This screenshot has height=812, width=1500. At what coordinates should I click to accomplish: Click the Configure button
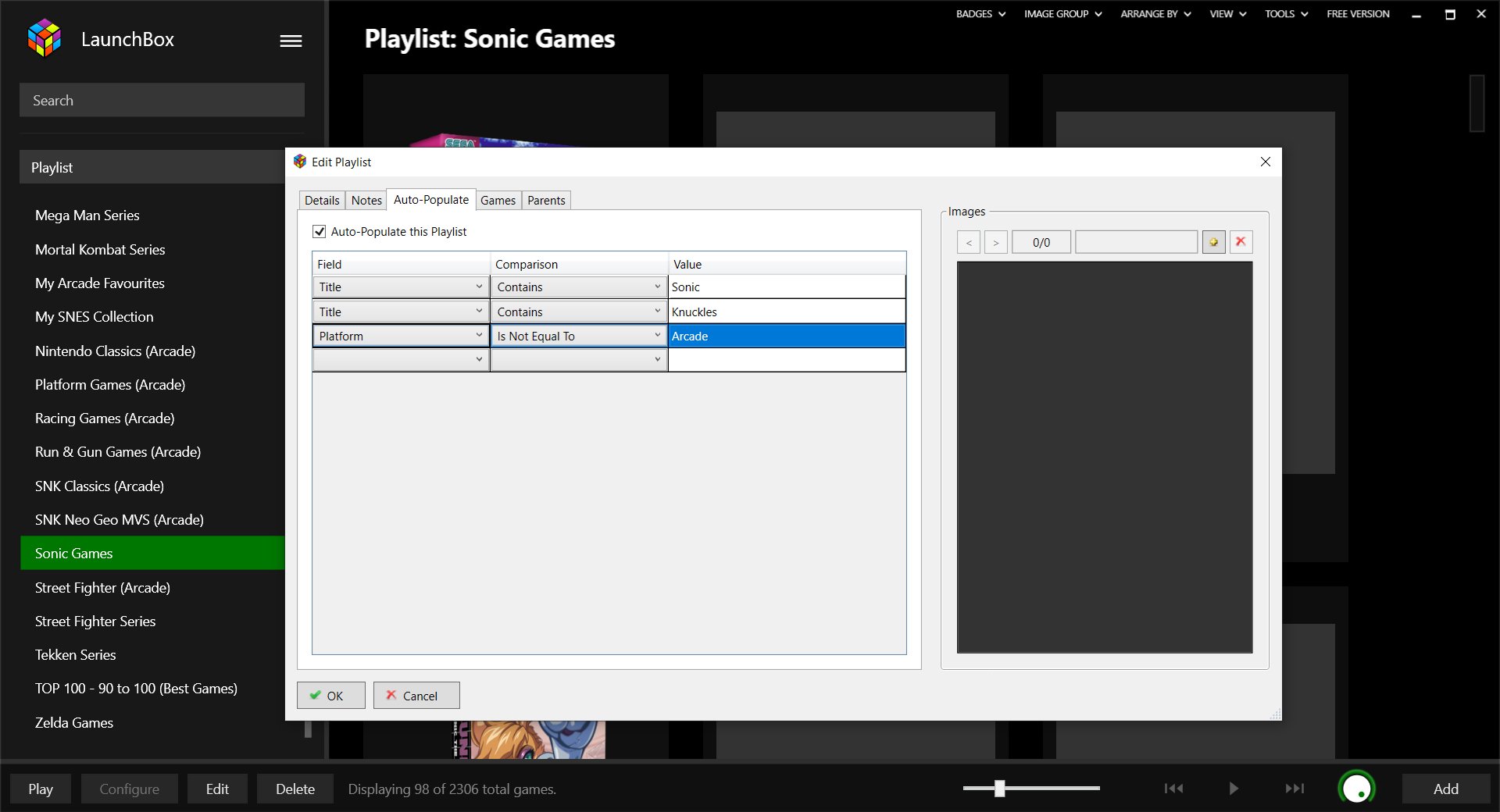point(129,789)
